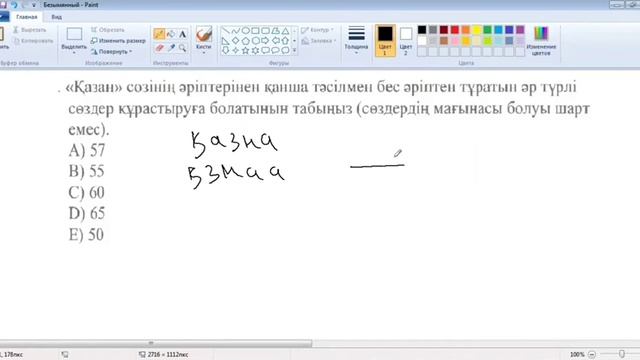Screen dimensions: 640x360
Task: Pick the yellow color swatch
Action: (476, 29)
